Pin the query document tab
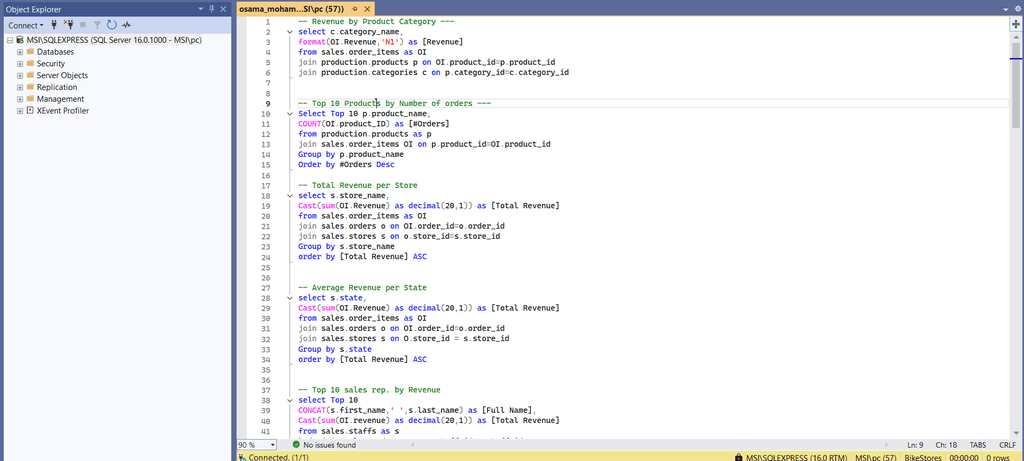Image resolution: width=1024 pixels, height=461 pixels. (355, 8)
